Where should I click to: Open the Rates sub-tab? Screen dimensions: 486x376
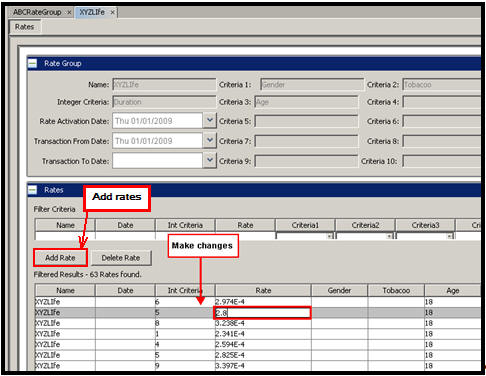24,27
